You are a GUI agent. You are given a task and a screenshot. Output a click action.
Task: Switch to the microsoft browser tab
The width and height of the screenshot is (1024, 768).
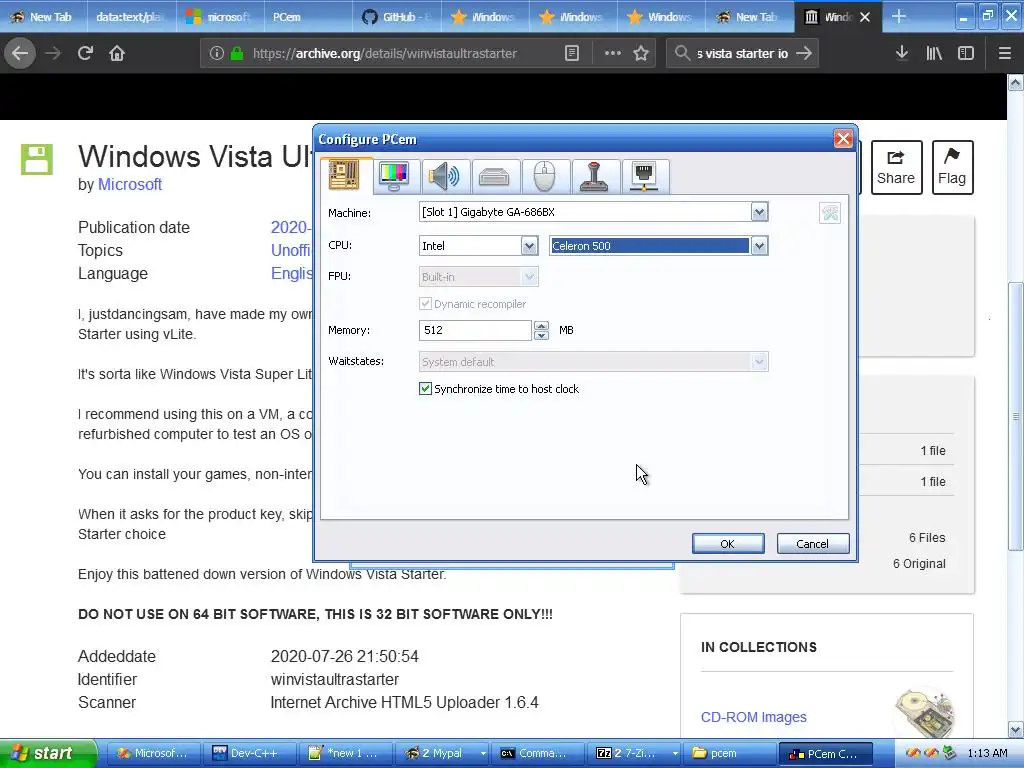tap(221, 17)
